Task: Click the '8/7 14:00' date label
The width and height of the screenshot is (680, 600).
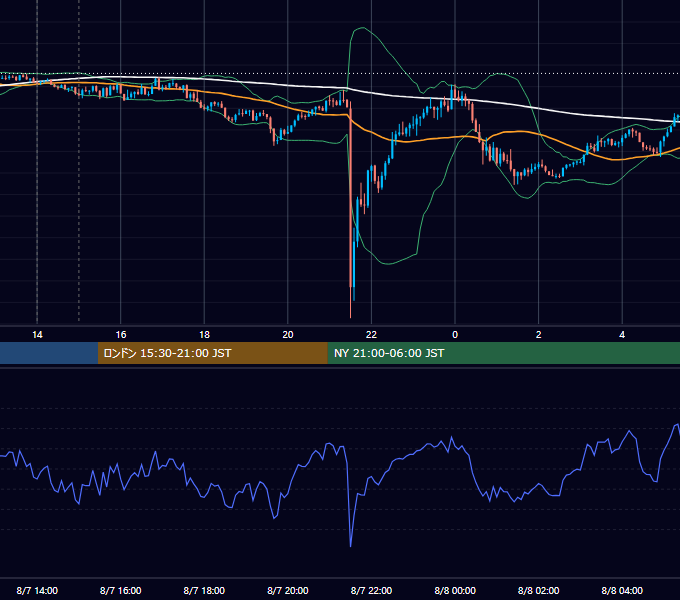Action: pos(37,590)
